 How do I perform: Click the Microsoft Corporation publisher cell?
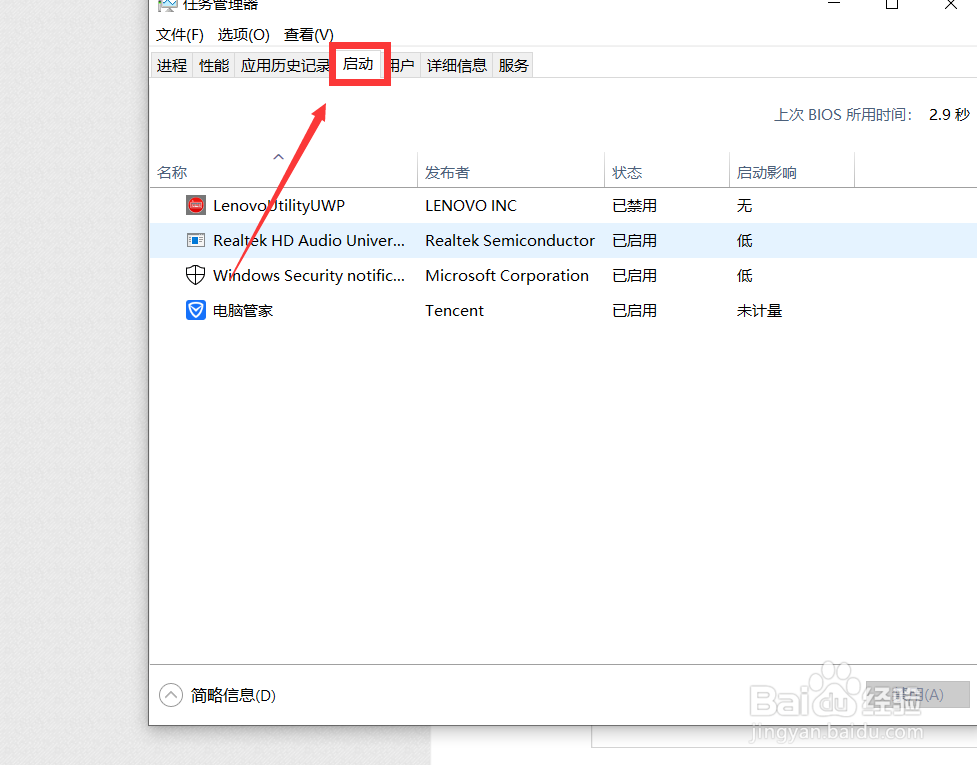click(507, 275)
